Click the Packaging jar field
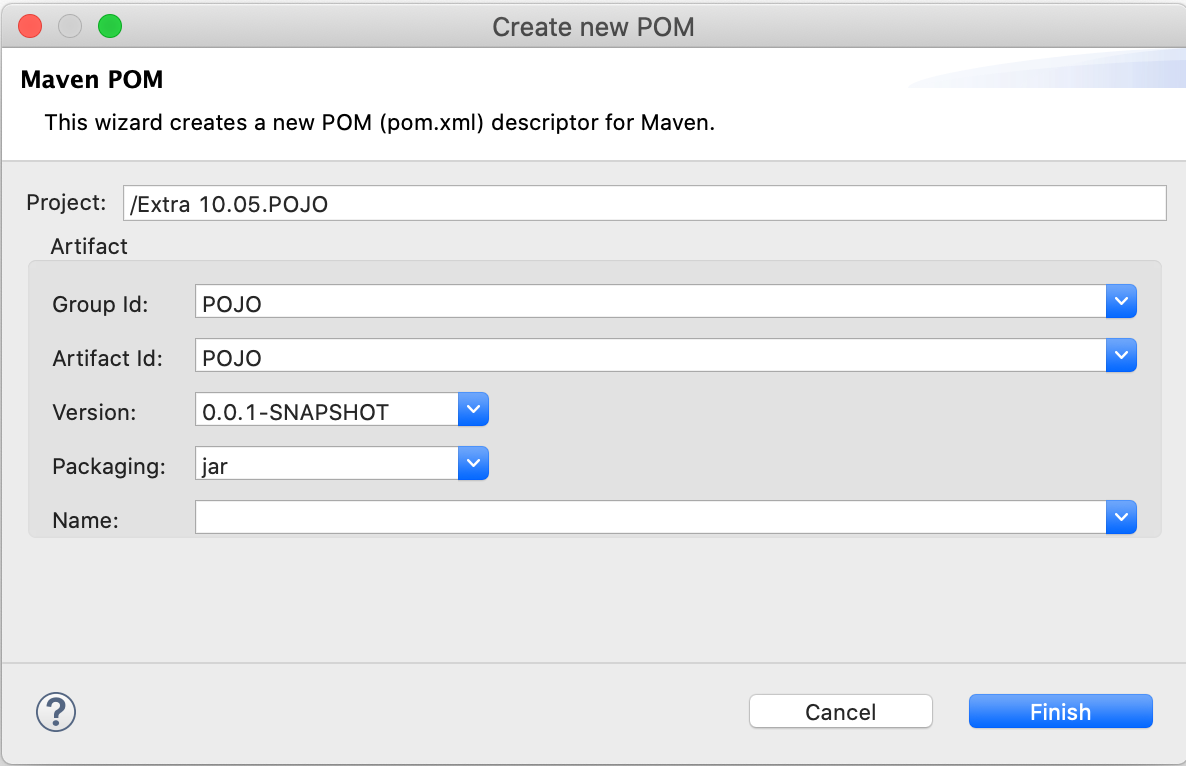This screenshot has height=766, width=1186. pos(327,464)
